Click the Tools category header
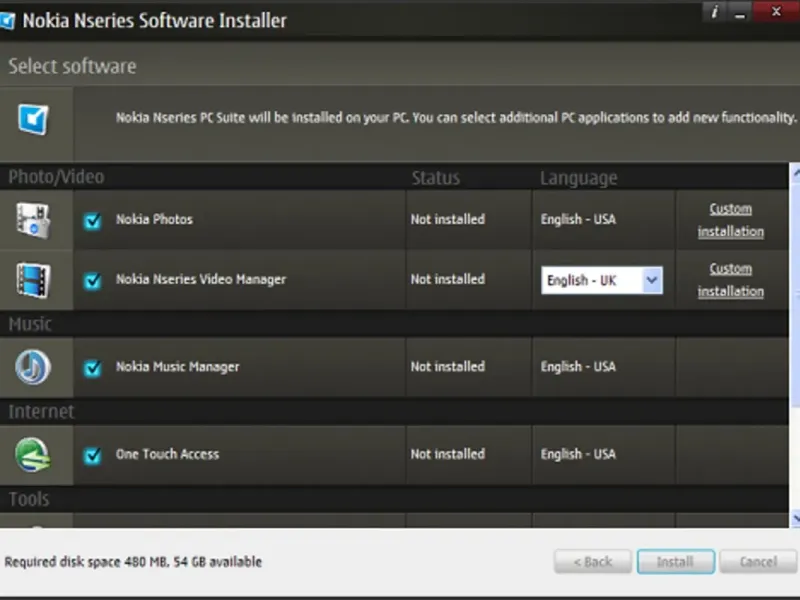This screenshot has height=600, width=800. tap(29, 499)
